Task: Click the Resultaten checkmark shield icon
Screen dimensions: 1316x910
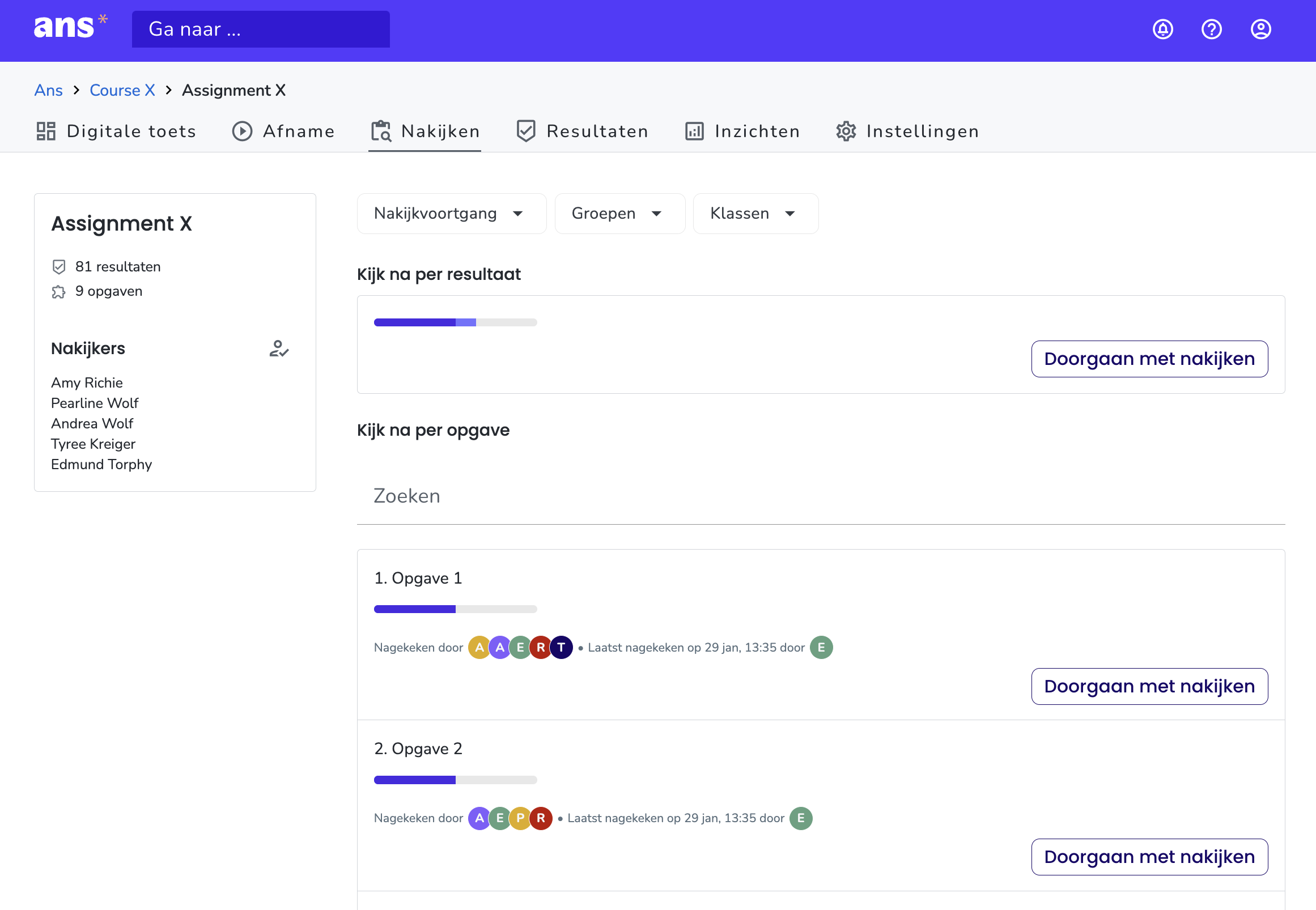Action: [526, 131]
